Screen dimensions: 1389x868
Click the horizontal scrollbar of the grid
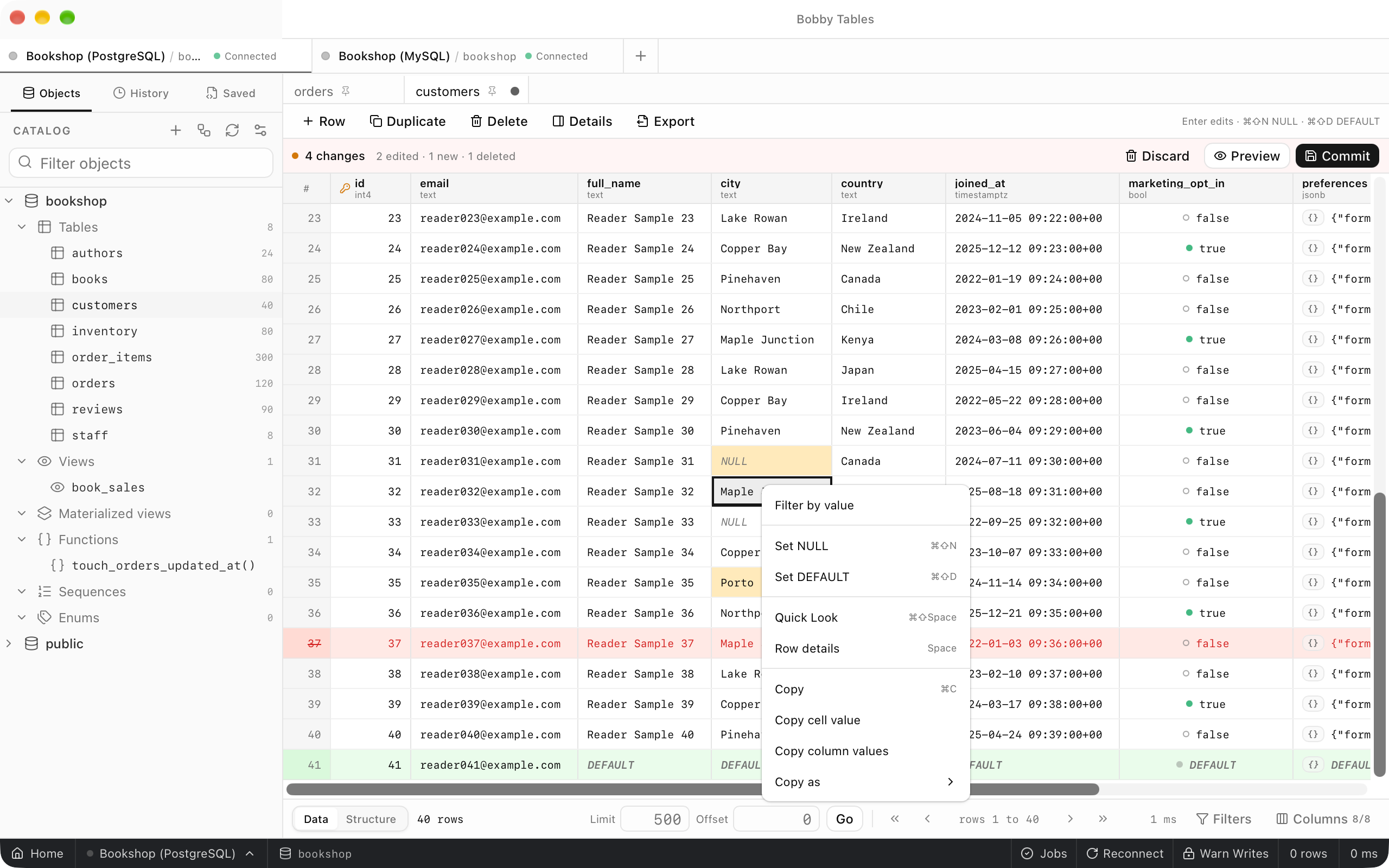[x=692, y=789]
